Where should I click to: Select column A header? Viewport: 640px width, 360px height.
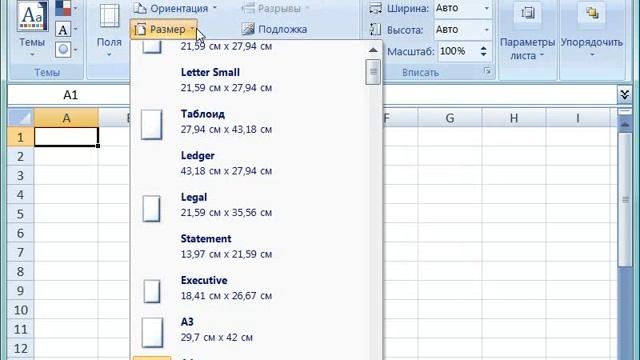point(67,118)
